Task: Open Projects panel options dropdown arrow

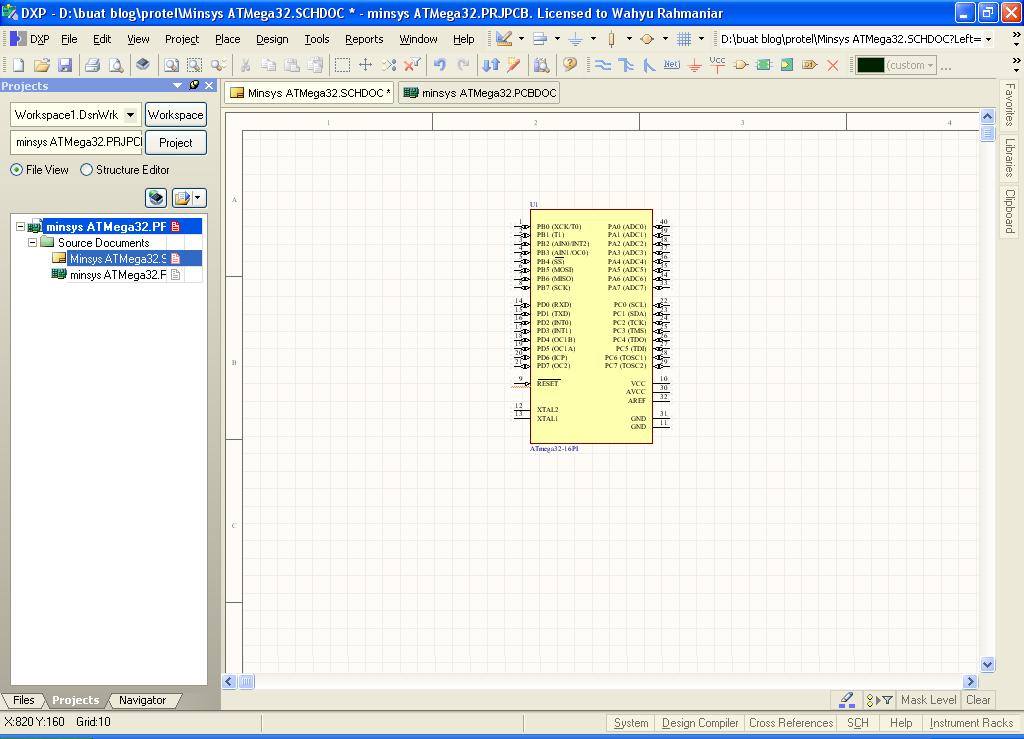Action: 178,86
